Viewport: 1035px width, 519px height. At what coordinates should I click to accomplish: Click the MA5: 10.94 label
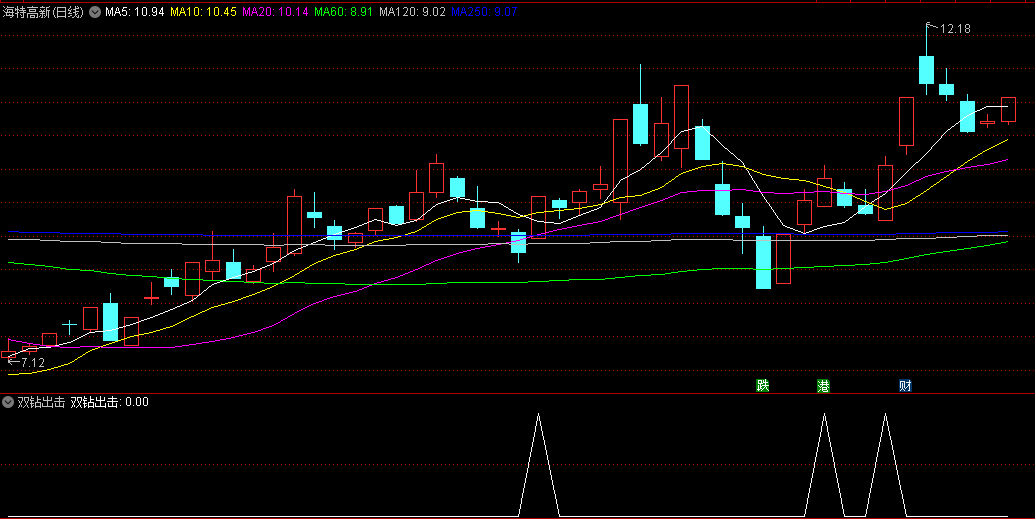pyautogui.click(x=135, y=12)
